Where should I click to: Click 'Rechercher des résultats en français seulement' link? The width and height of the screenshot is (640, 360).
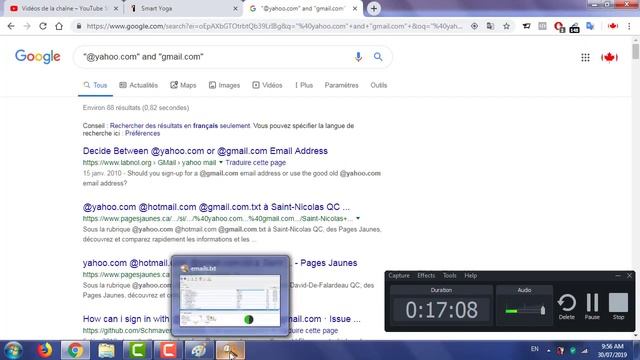180,126
